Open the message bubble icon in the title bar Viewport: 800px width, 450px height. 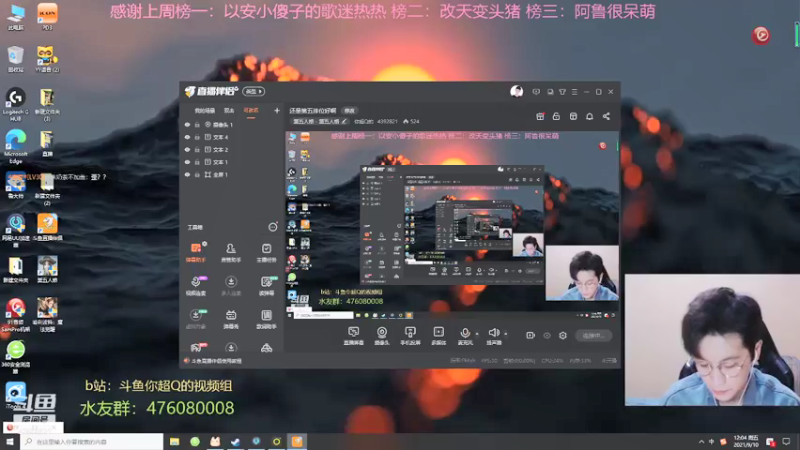point(536,92)
